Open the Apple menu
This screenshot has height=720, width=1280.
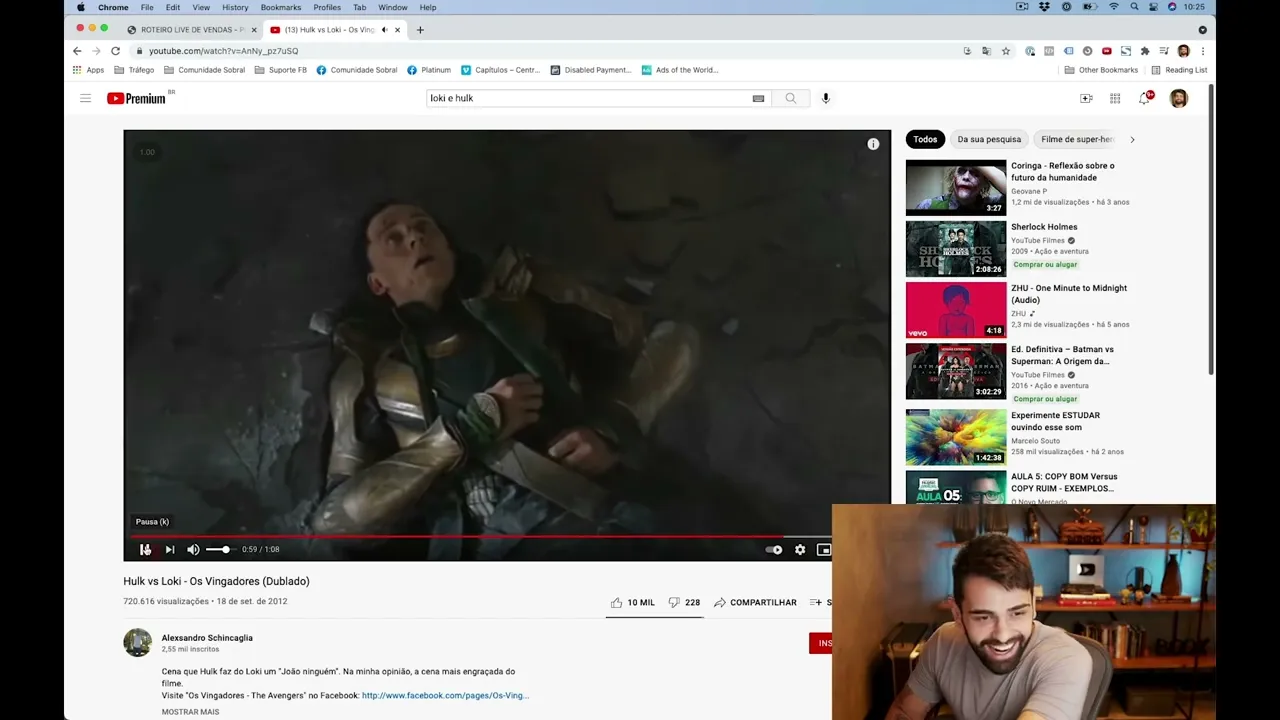(81, 7)
